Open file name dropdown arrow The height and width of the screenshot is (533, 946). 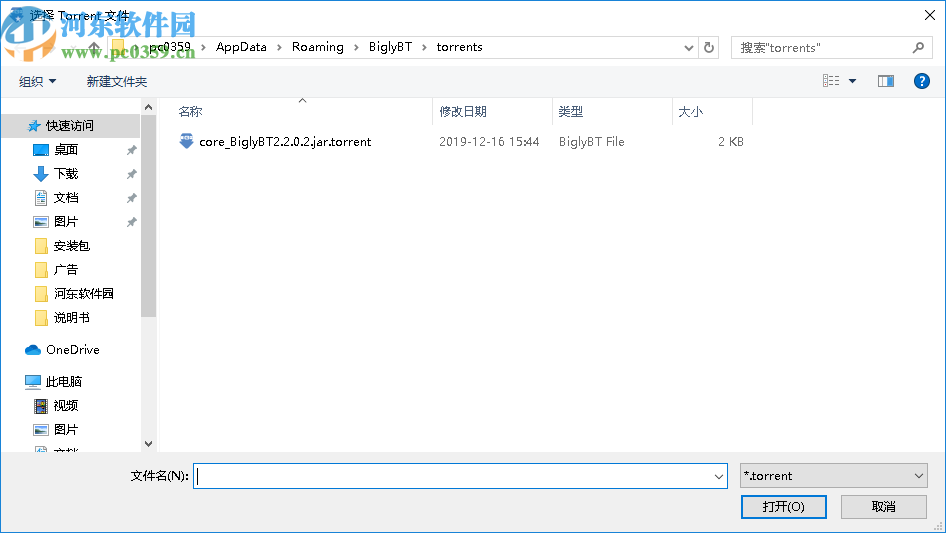click(x=719, y=476)
